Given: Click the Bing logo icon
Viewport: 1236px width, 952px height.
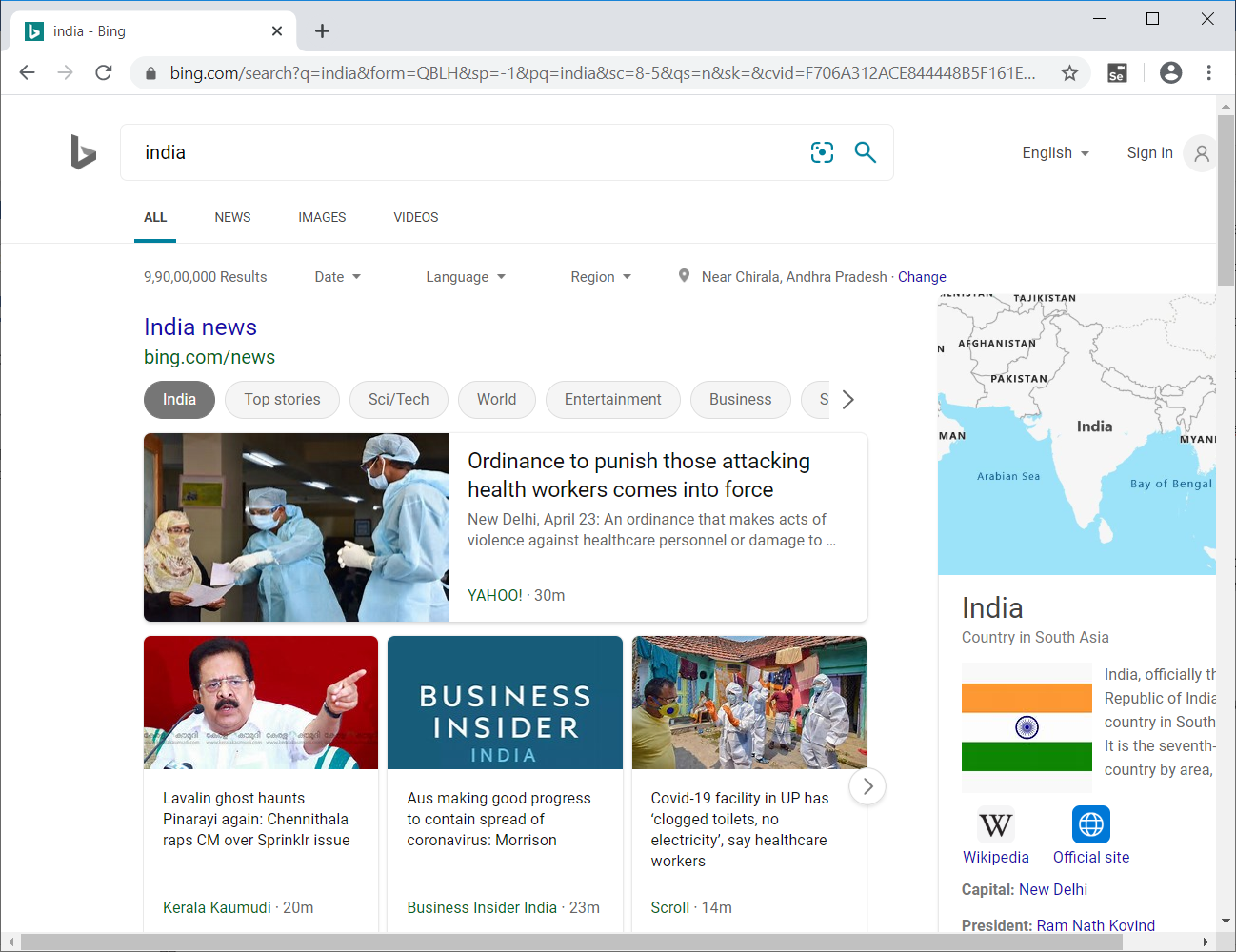Looking at the screenshot, I should [x=83, y=152].
